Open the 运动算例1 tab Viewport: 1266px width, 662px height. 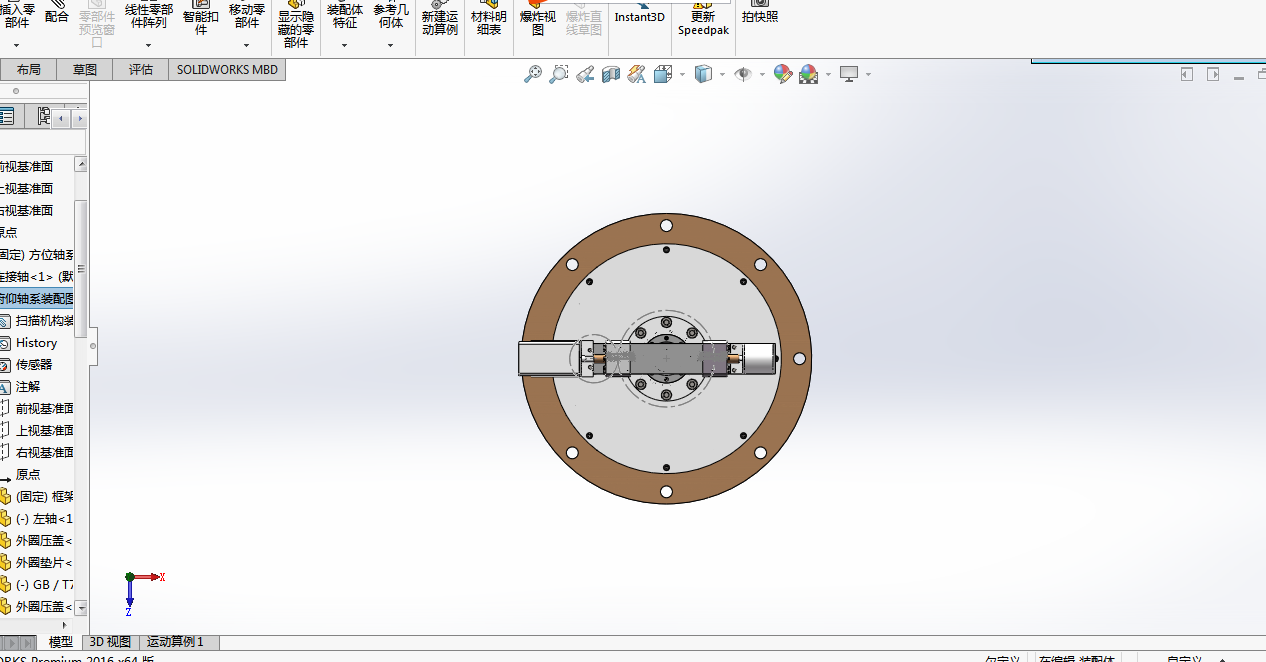[175, 642]
